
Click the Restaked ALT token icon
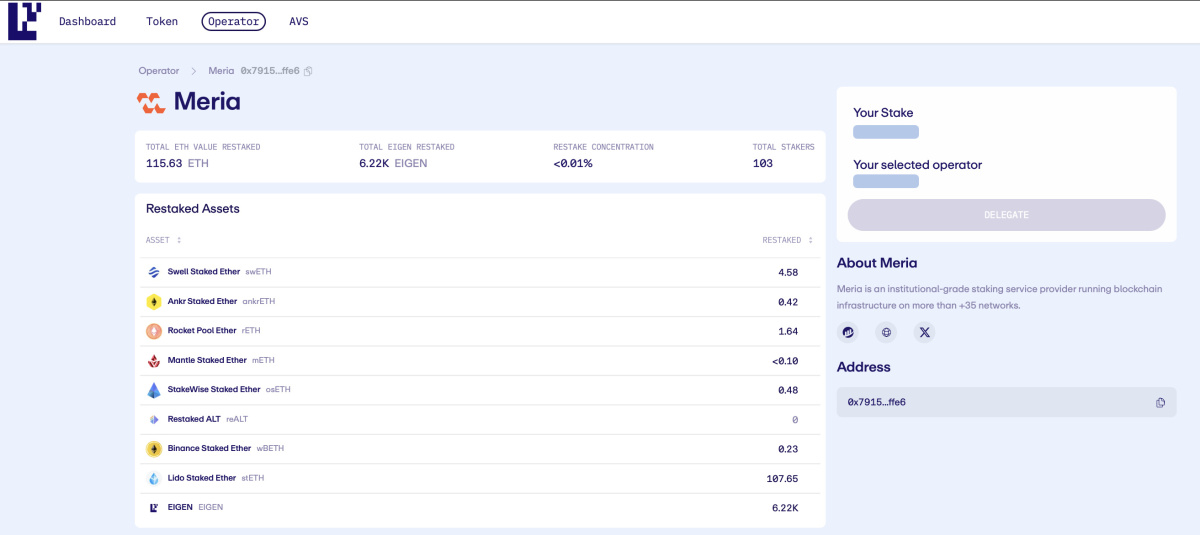click(154, 419)
